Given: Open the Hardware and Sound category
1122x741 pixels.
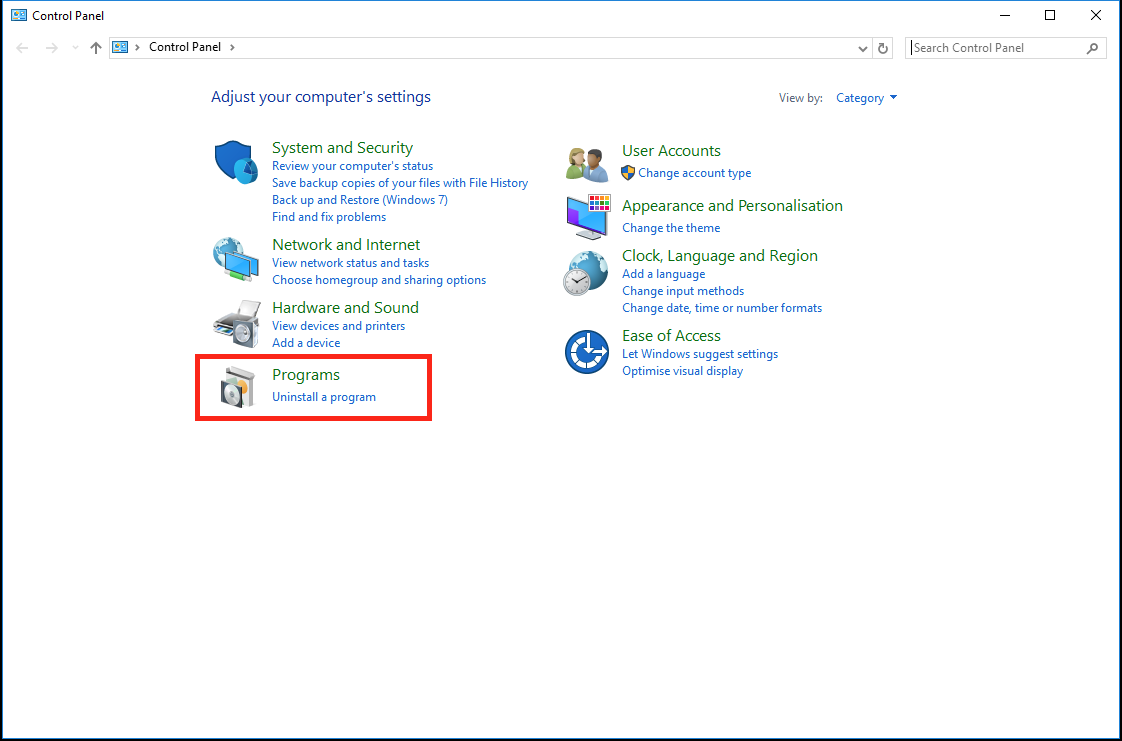Looking at the screenshot, I should [x=345, y=308].
